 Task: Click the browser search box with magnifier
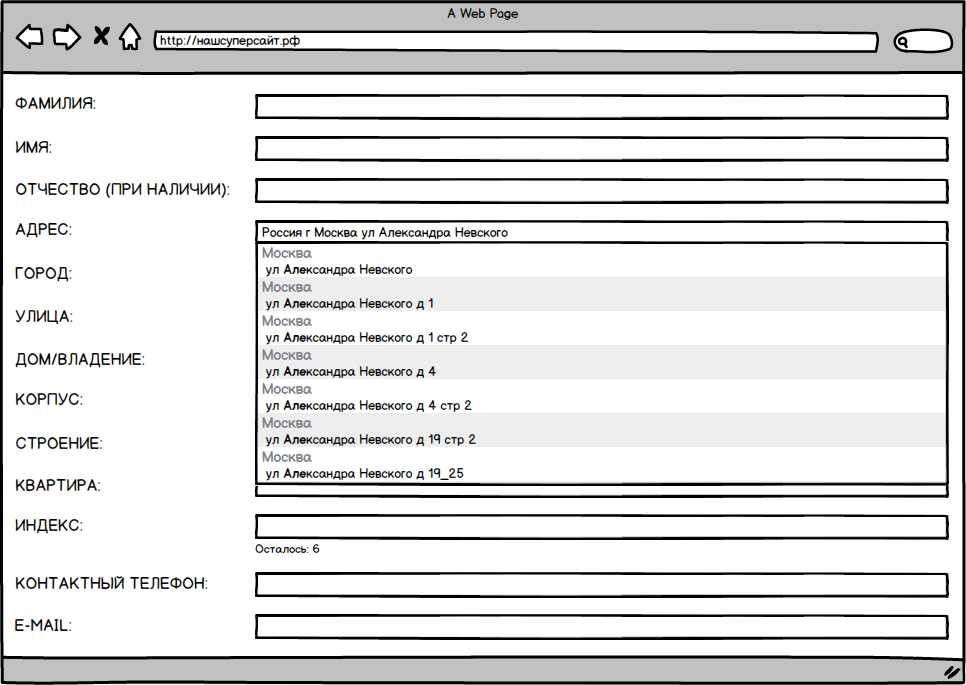coord(923,41)
